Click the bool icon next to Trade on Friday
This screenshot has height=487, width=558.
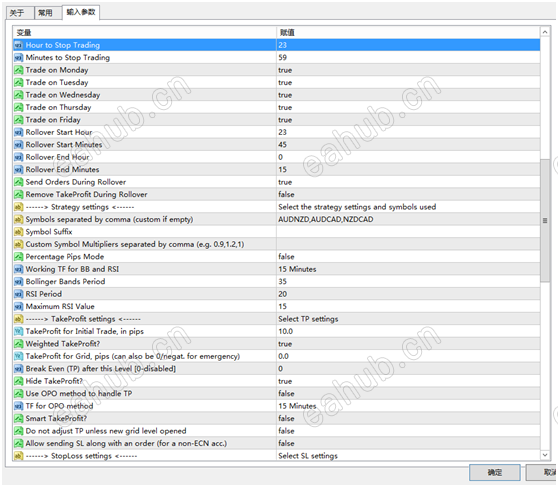click(x=19, y=120)
